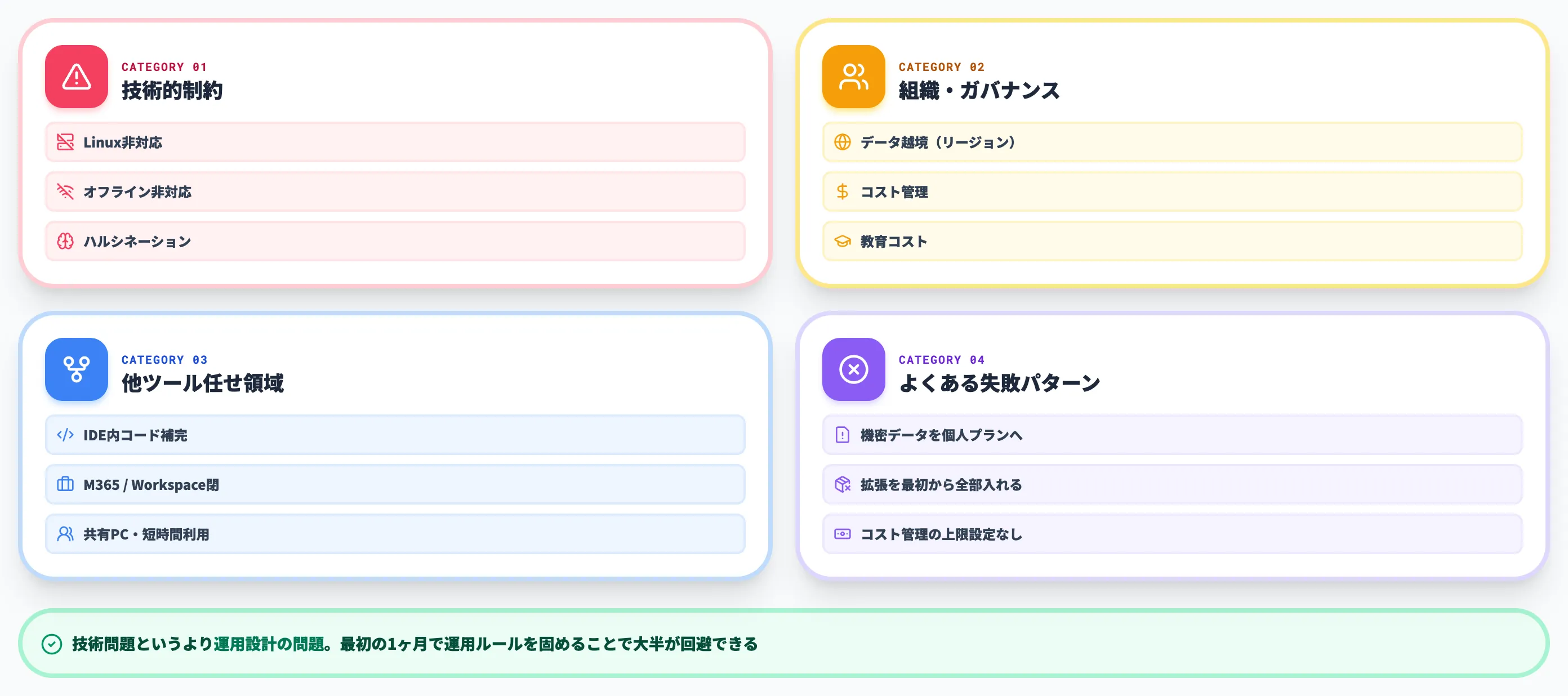Click the highlighted 運用設計の問題 text in footer
This screenshot has height=696, width=1568.
coord(269,644)
